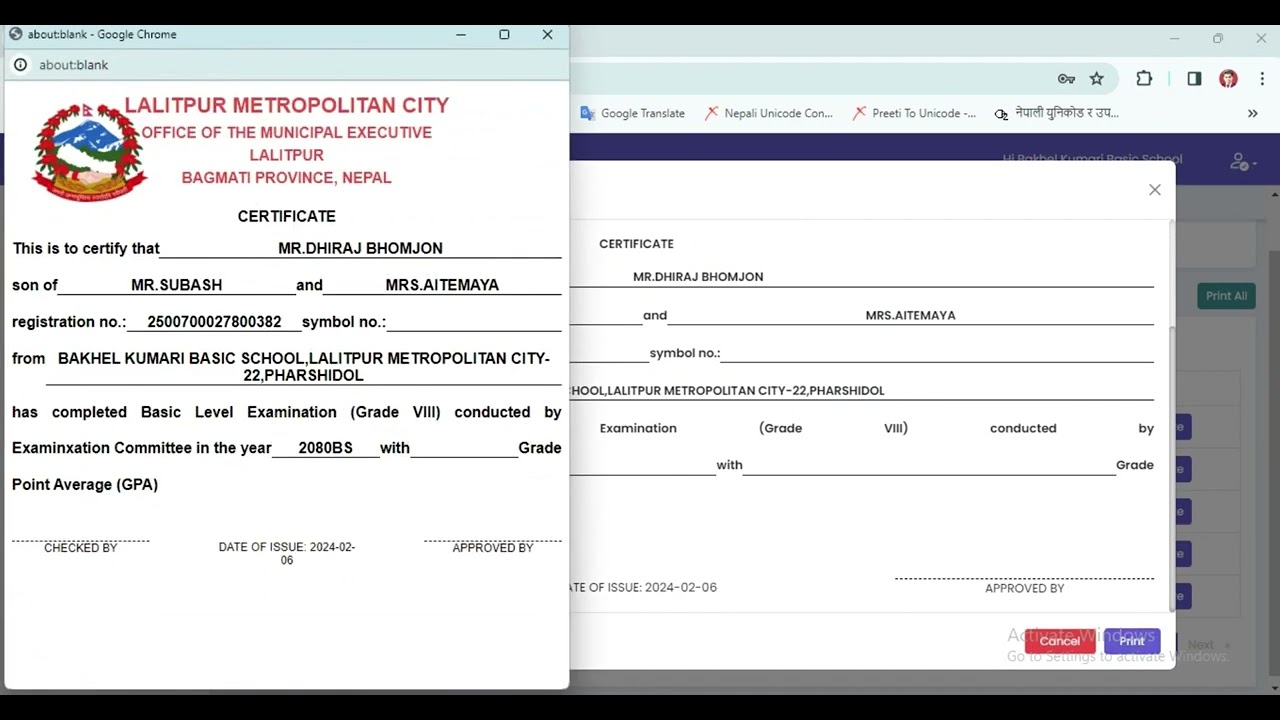The width and height of the screenshot is (1280, 720).
Task: Click the about:blank site info icon
Action: (x=20, y=65)
